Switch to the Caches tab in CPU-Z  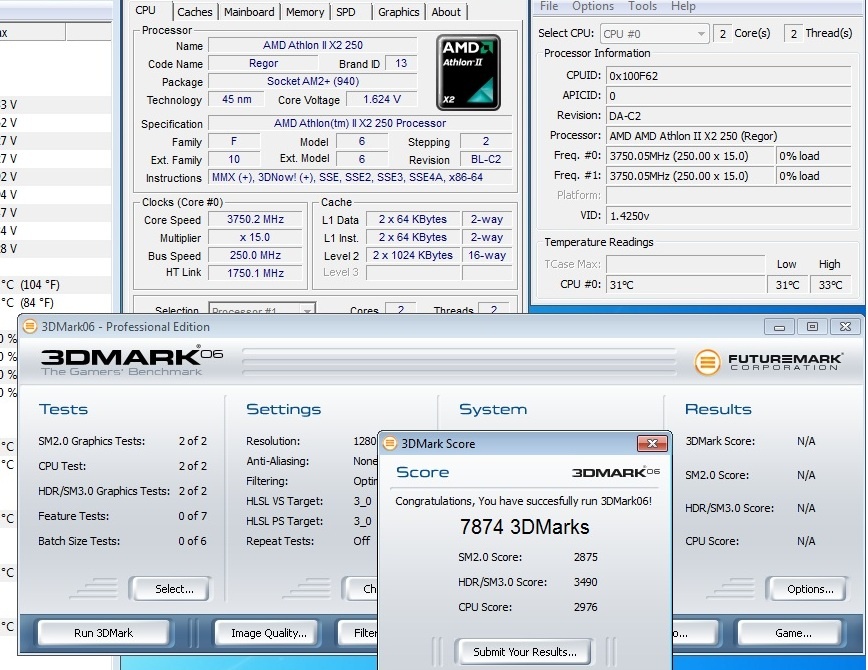click(195, 12)
